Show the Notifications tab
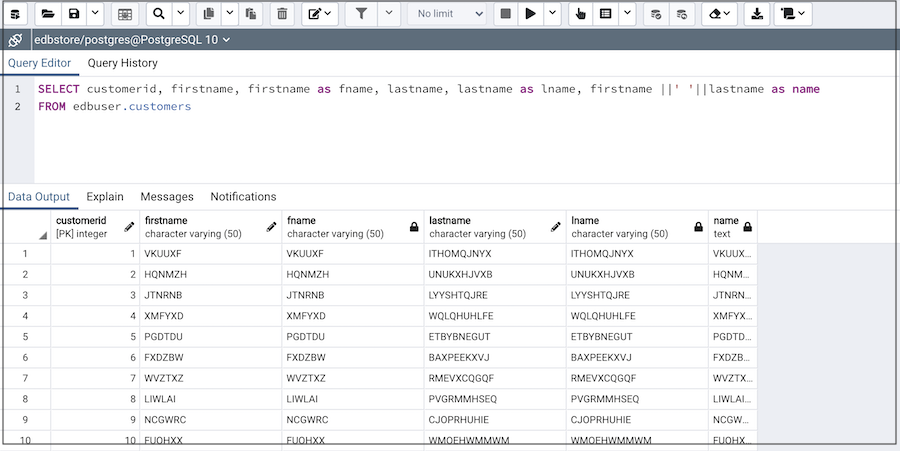Screen dimensions: 900x451 243,197
